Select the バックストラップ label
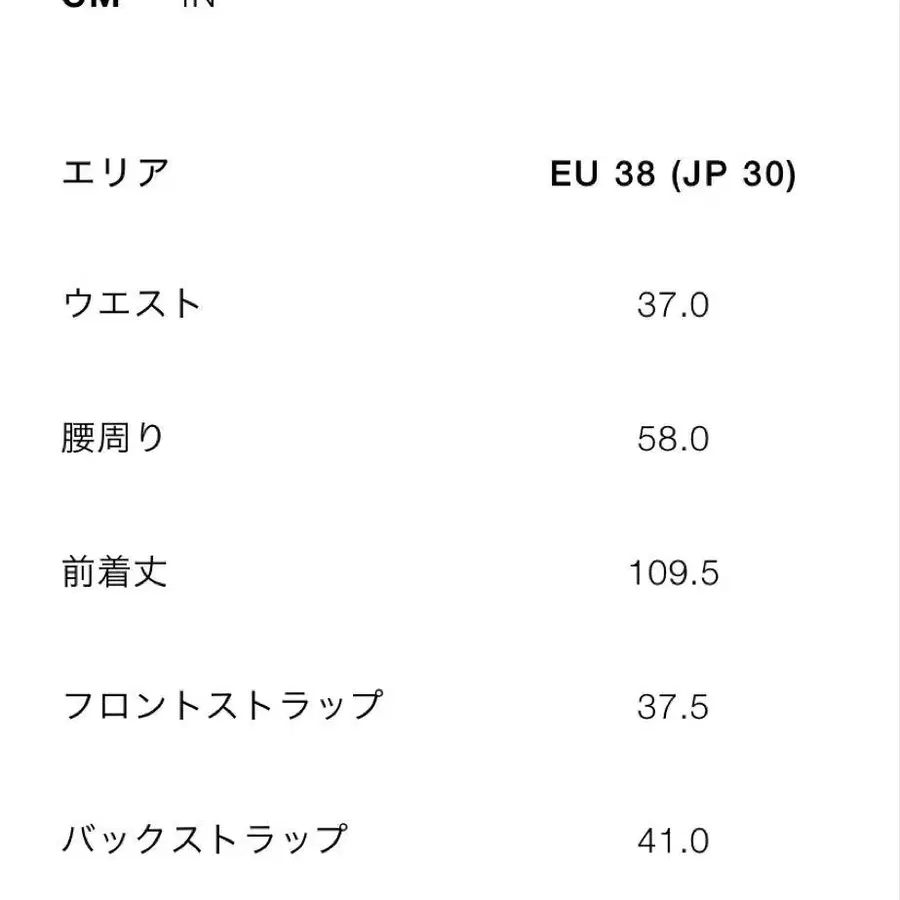This screenshot has height=900, width=900. coord(204,840)
